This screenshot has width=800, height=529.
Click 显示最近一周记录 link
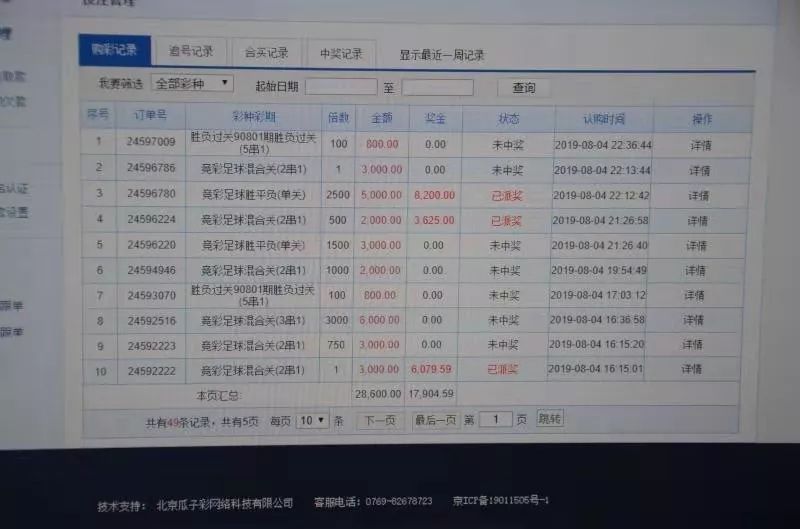point(441,55)
